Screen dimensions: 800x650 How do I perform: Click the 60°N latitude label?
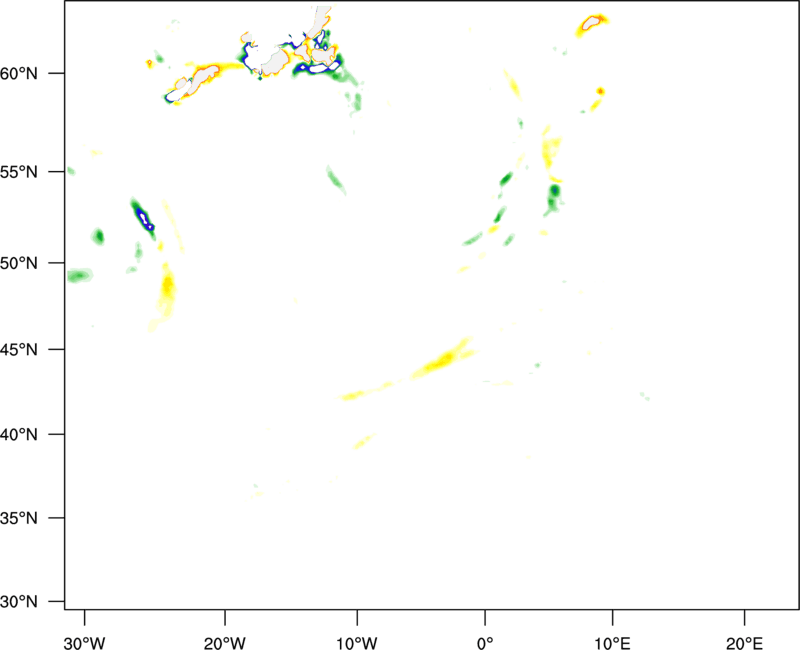click(x=19, y=73)
